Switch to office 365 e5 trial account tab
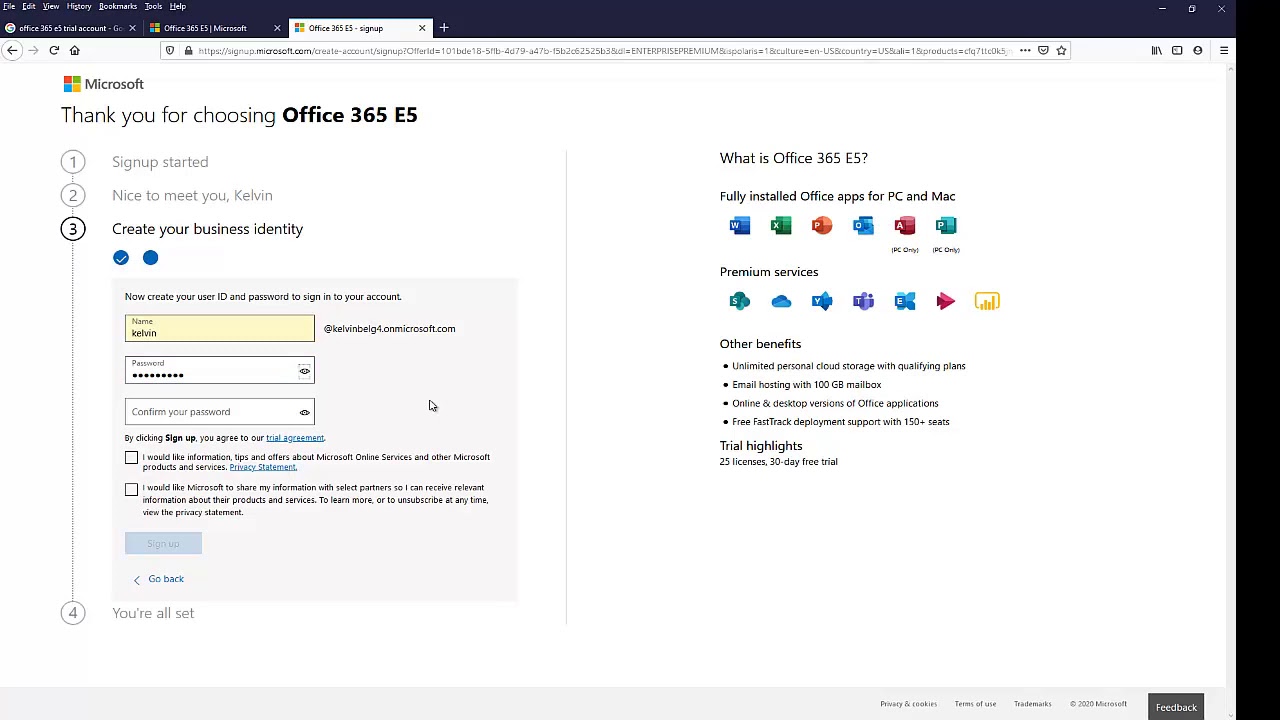 [70, 28]
